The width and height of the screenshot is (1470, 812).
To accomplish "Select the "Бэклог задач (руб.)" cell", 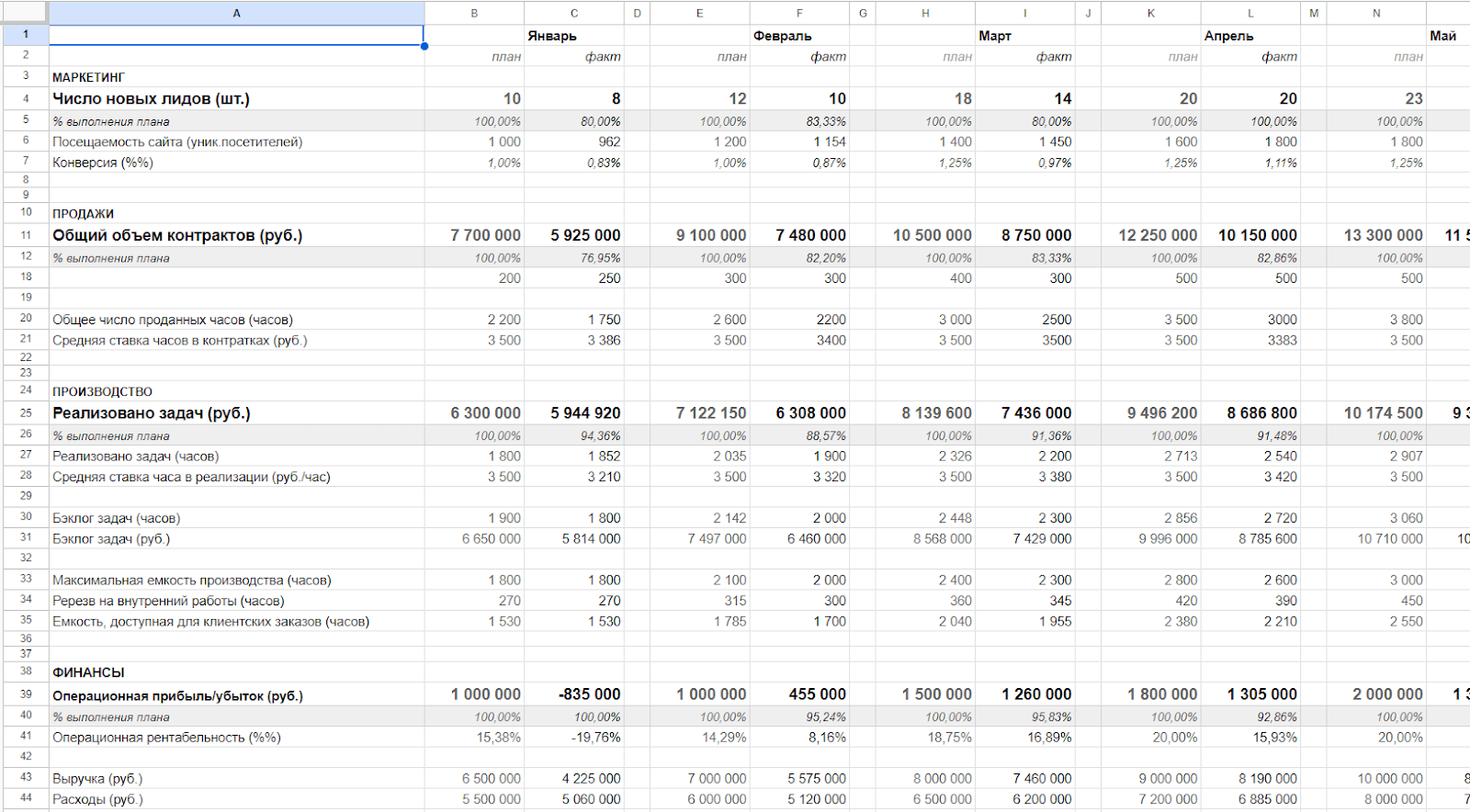I will point(236,538).
